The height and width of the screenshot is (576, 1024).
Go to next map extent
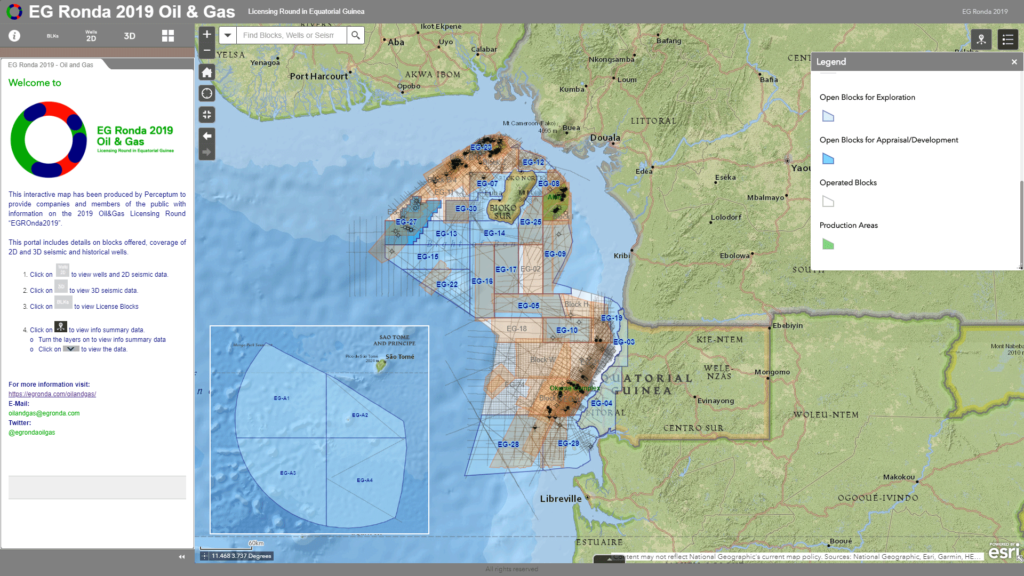click(207, 152)
